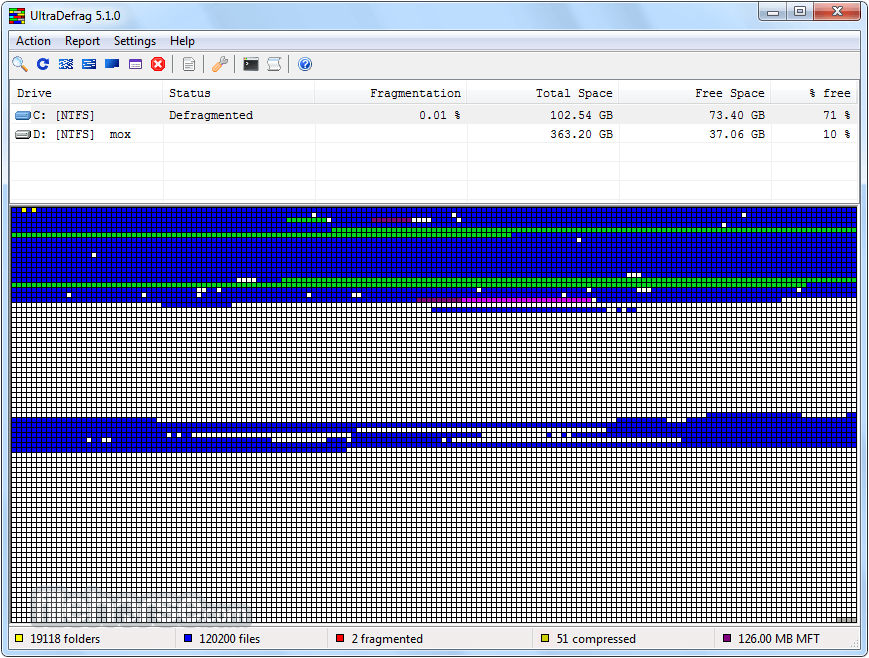This screenshot has width=869, height=658.
Task: Click the 126.00 MB MFT status text
Action: click(779, 639)
